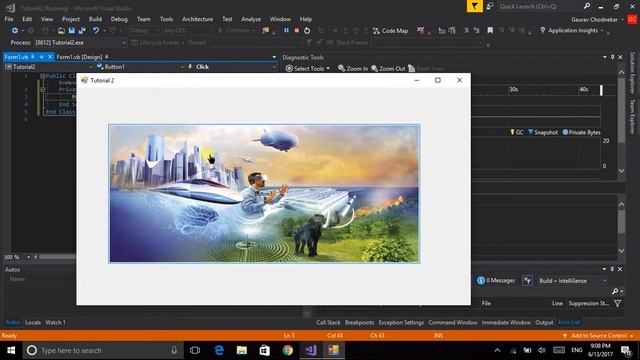The image size is (640, 360).
Task: Toggle the Snapshot legend in memory graph
Action: coord(543,132)
